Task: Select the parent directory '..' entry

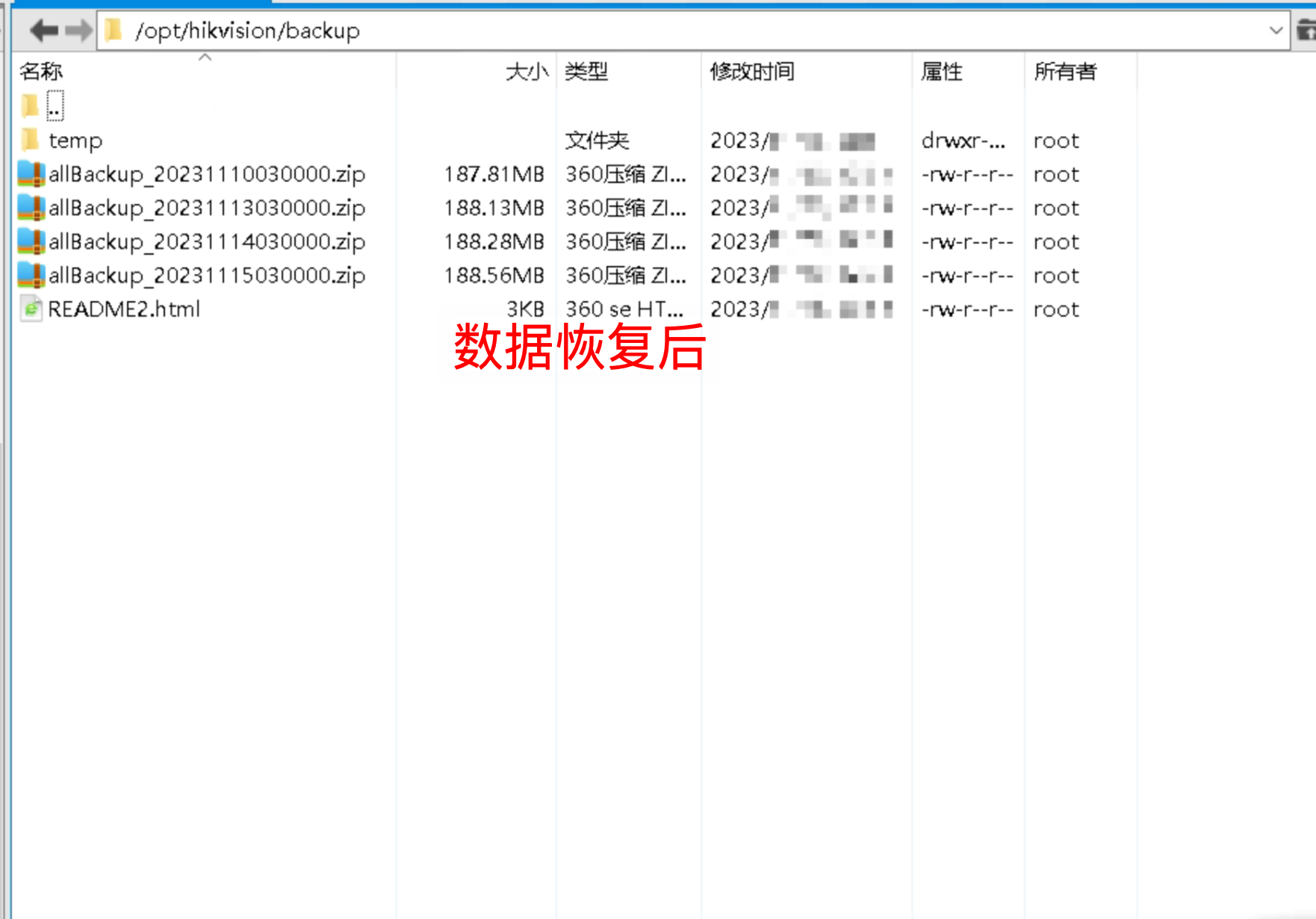Action: pyautogui.click(x=55, y=106)
